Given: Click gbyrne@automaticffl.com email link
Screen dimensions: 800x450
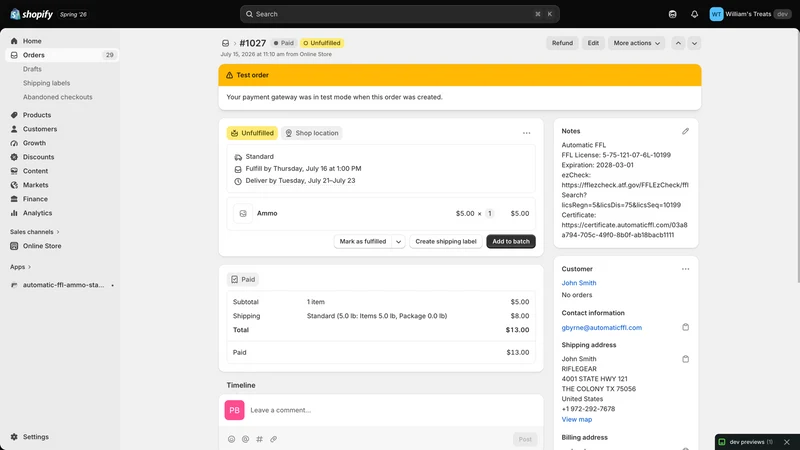Looking at the screenshot, I should 602,328.
